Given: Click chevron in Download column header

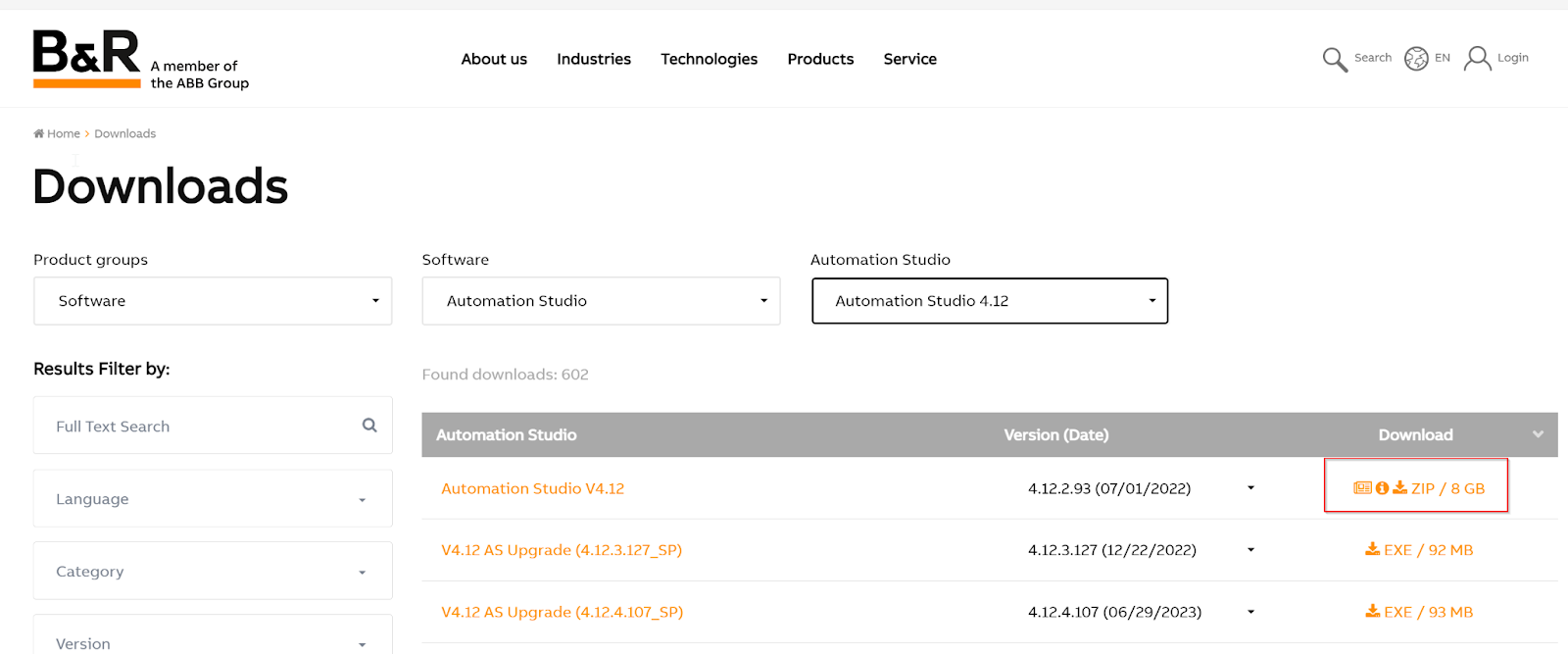Looking at the screenshot, I should [1538, 434].
